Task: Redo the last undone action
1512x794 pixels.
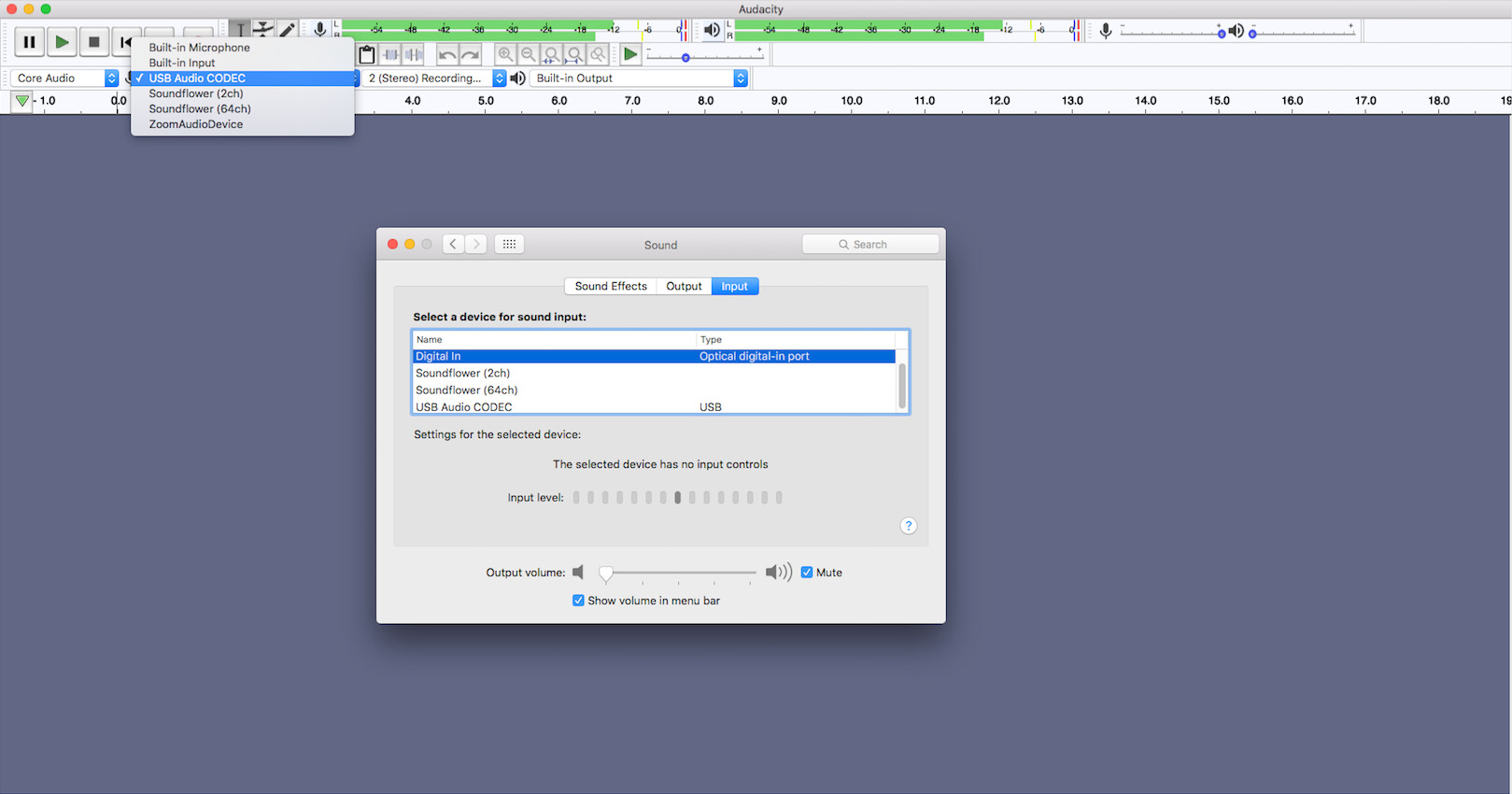Action: coord(471,55)
